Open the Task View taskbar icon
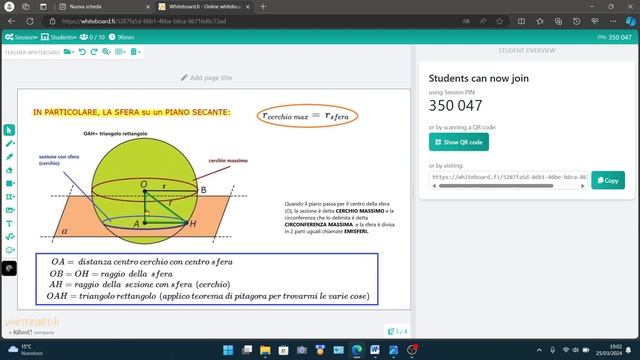 click(x=247, y=350)
